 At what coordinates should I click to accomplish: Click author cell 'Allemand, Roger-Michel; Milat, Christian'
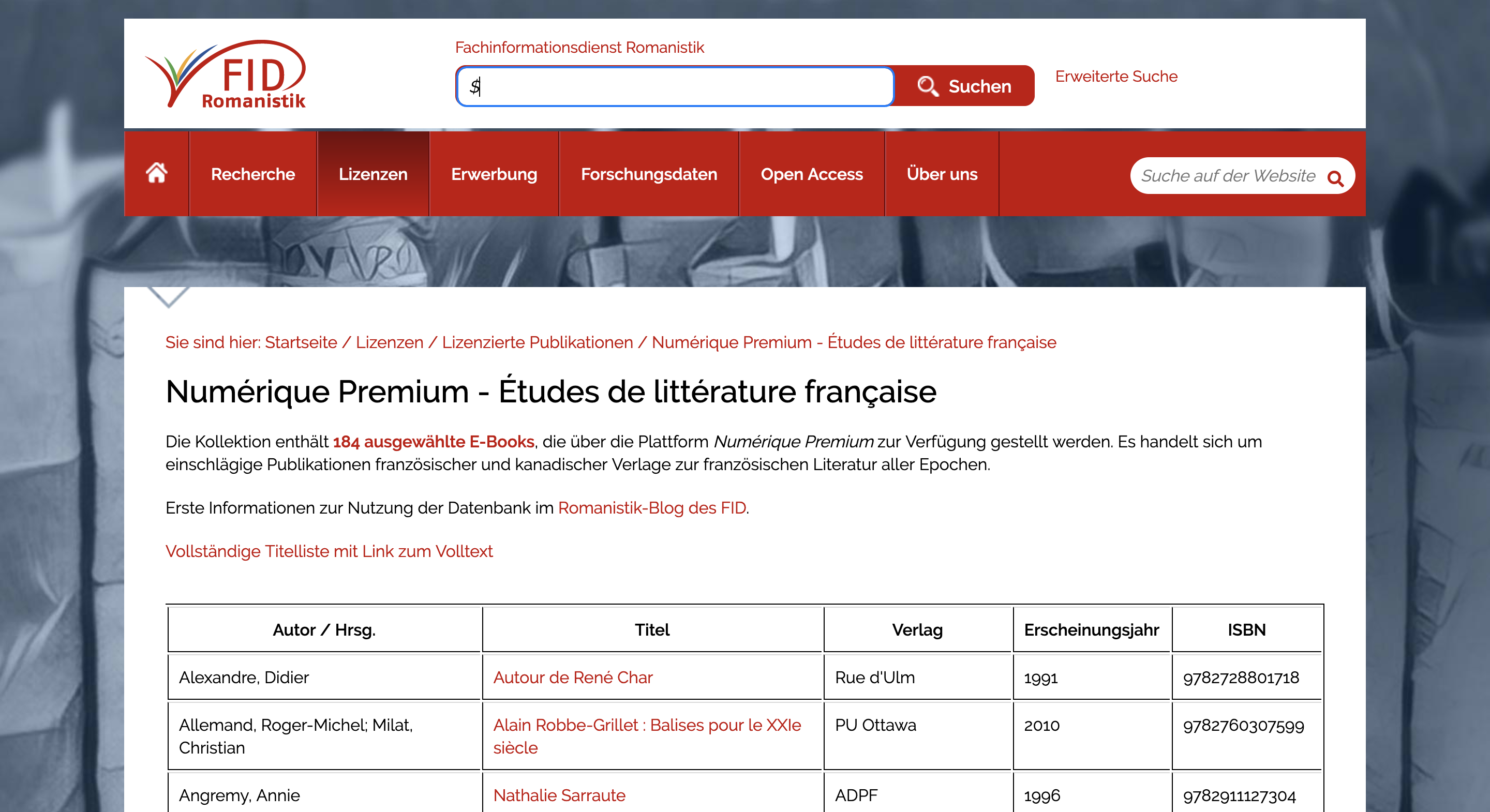tap(324, 736)
